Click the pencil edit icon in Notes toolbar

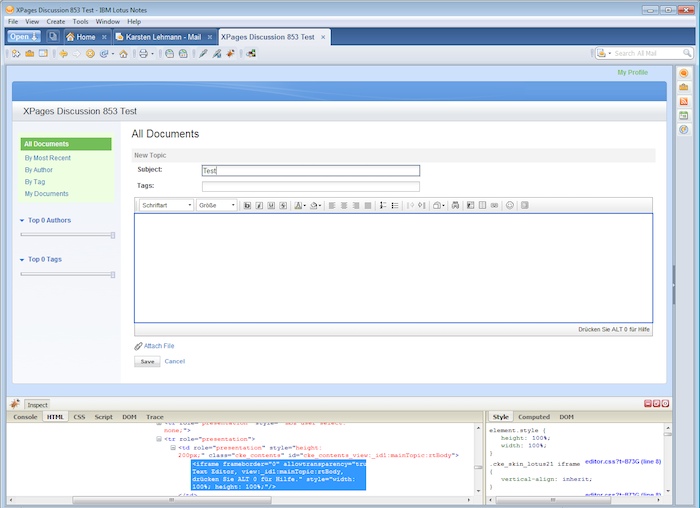(203, 54)
